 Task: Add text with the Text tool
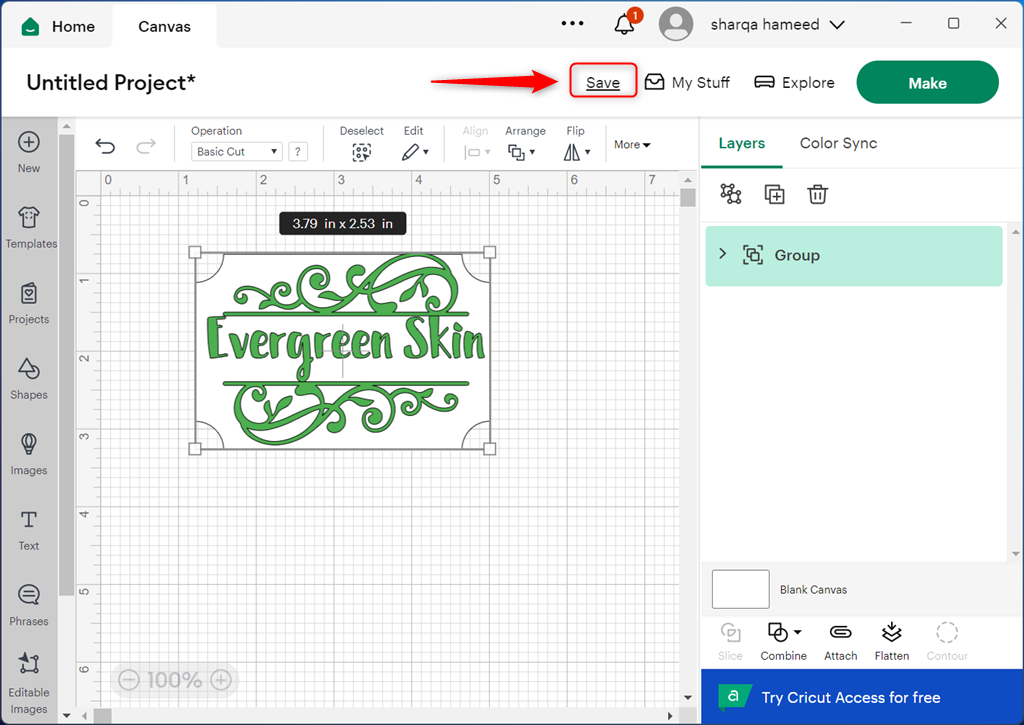29,529
